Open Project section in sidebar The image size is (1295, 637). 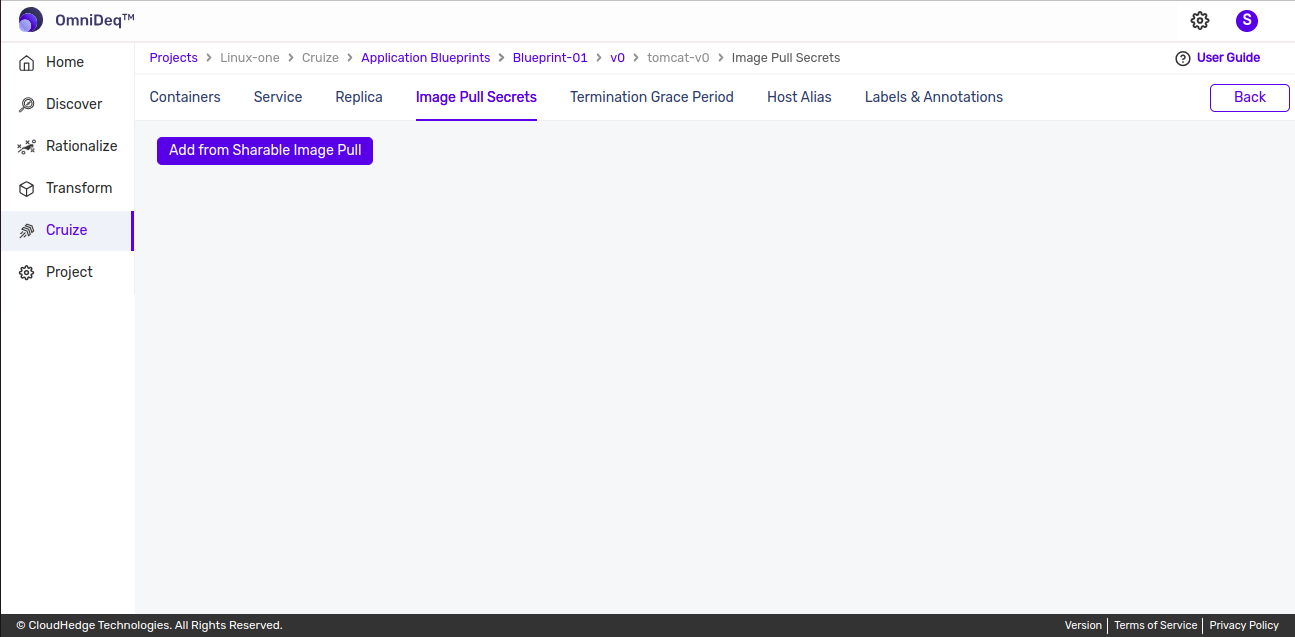click(67, 272)
